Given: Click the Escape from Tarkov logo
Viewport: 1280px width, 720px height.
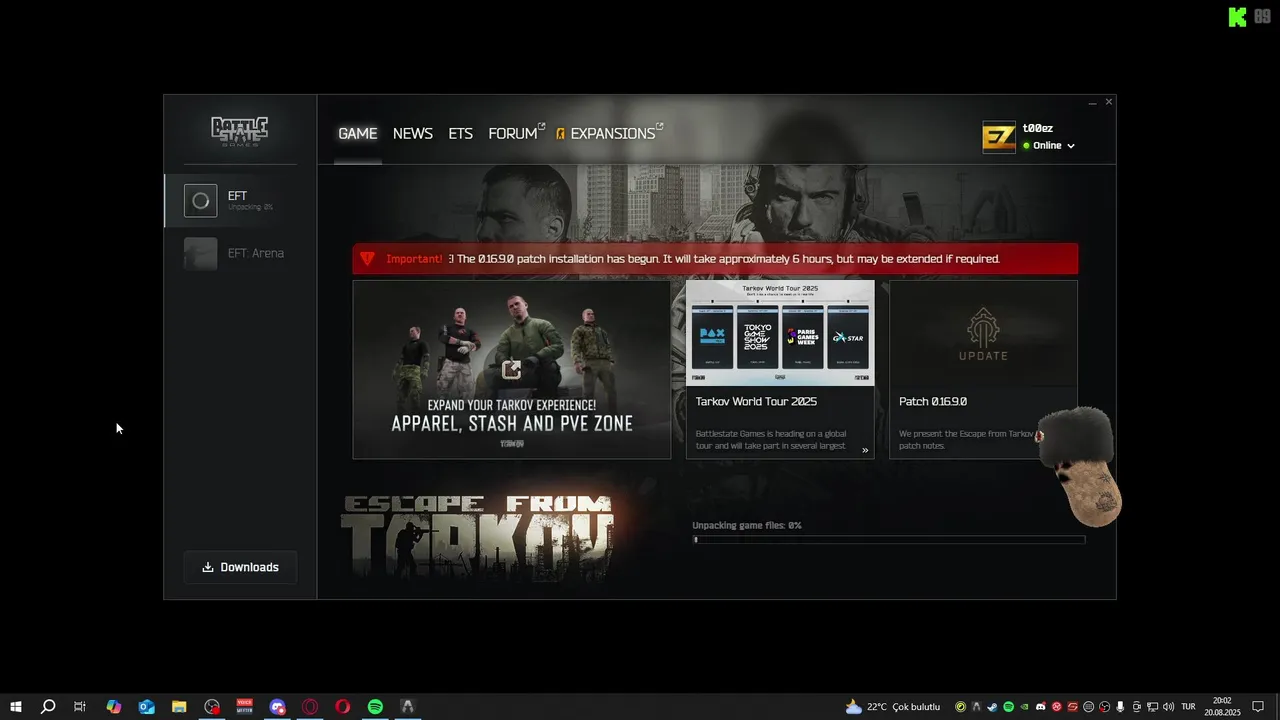Looking at the screenshot, I should point(477,537).
